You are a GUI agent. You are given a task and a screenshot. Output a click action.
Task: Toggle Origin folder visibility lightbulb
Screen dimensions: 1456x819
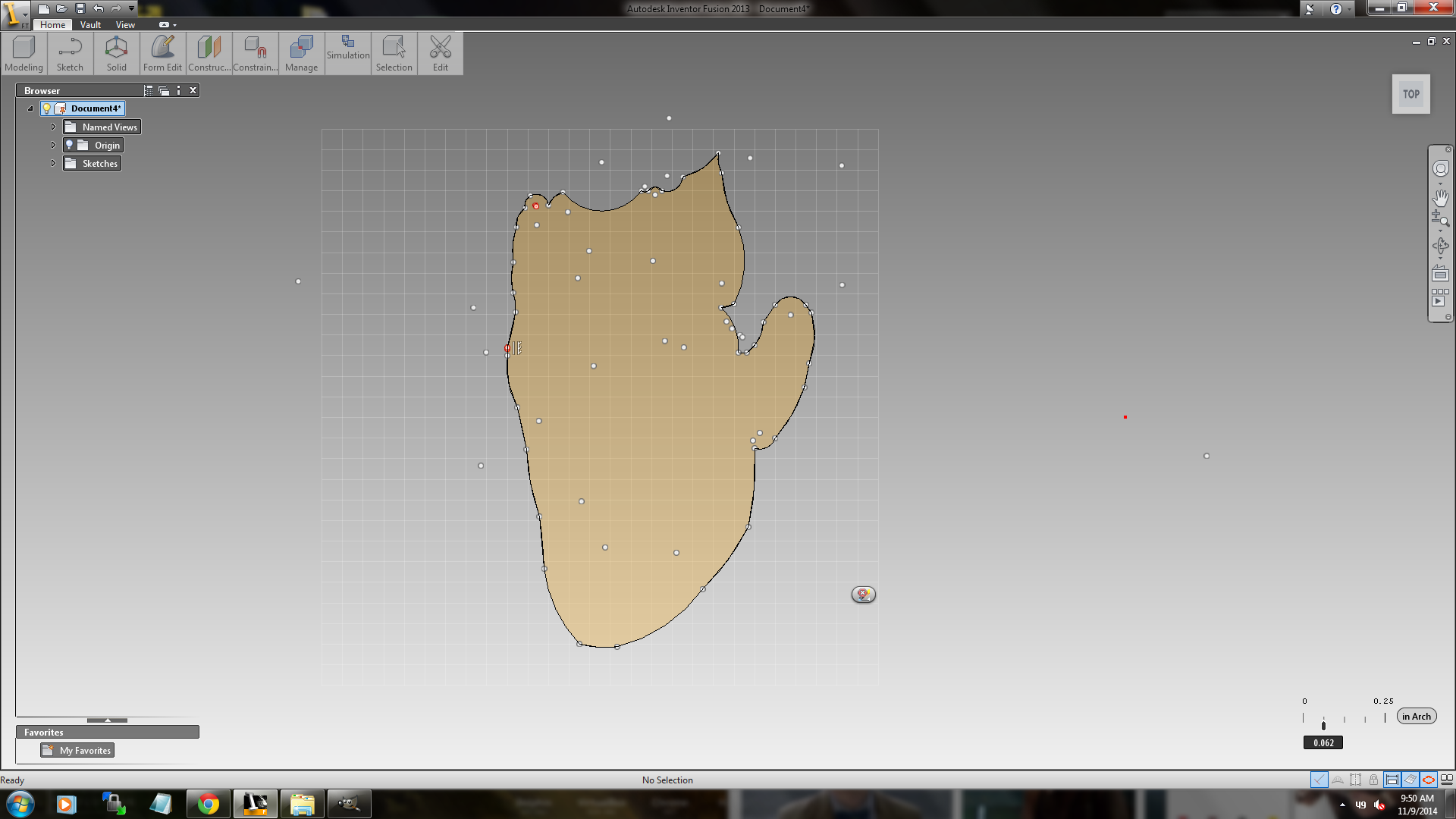pos(69,145)
